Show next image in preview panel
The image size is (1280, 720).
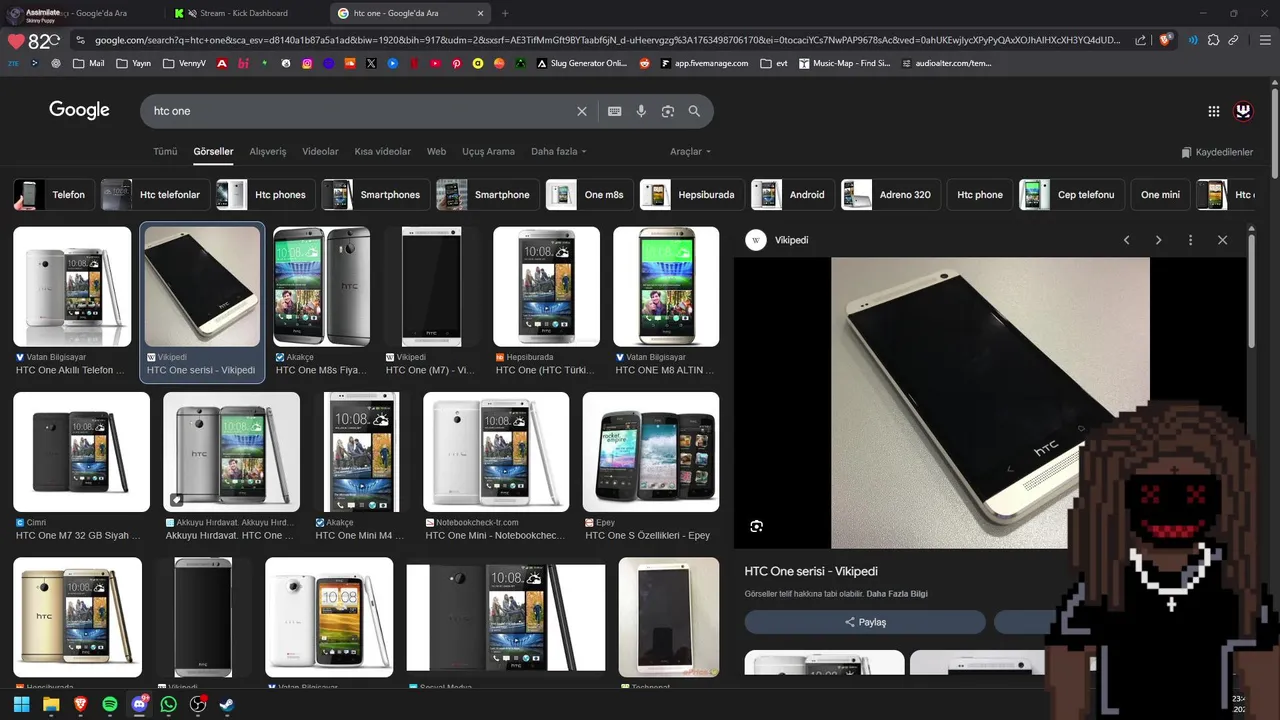coord(1158,240)
